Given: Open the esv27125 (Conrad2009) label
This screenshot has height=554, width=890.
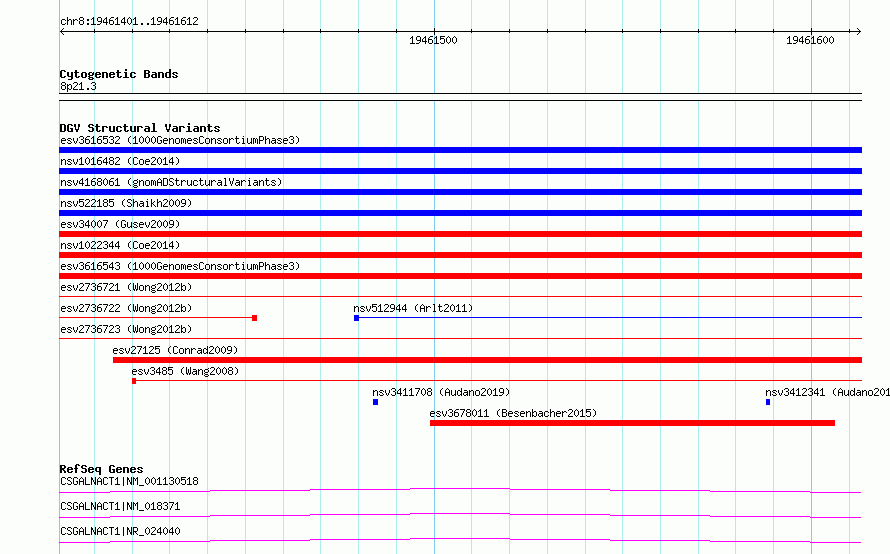Looking at the screenshot, I should [x=175, y=350].
